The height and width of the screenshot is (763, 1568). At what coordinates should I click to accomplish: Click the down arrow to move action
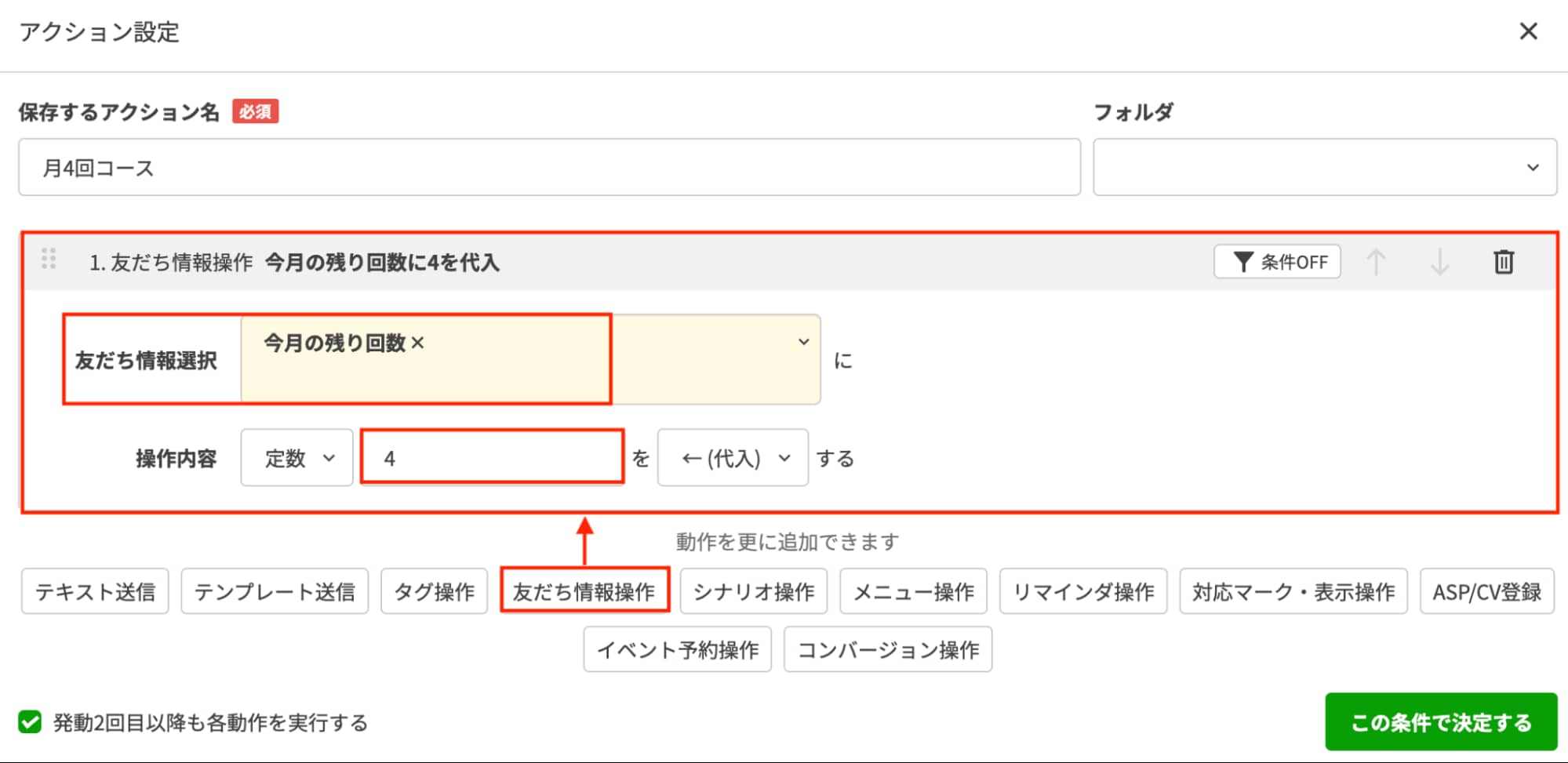pyautogui.click(x=1440, y=262)
